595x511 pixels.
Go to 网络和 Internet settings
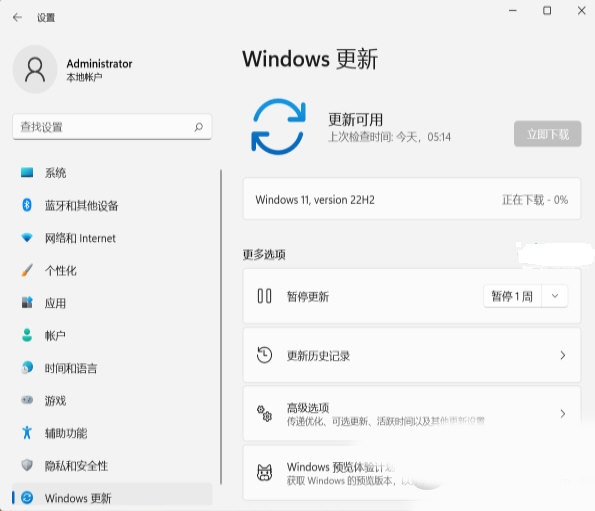[x=112, y=238]
